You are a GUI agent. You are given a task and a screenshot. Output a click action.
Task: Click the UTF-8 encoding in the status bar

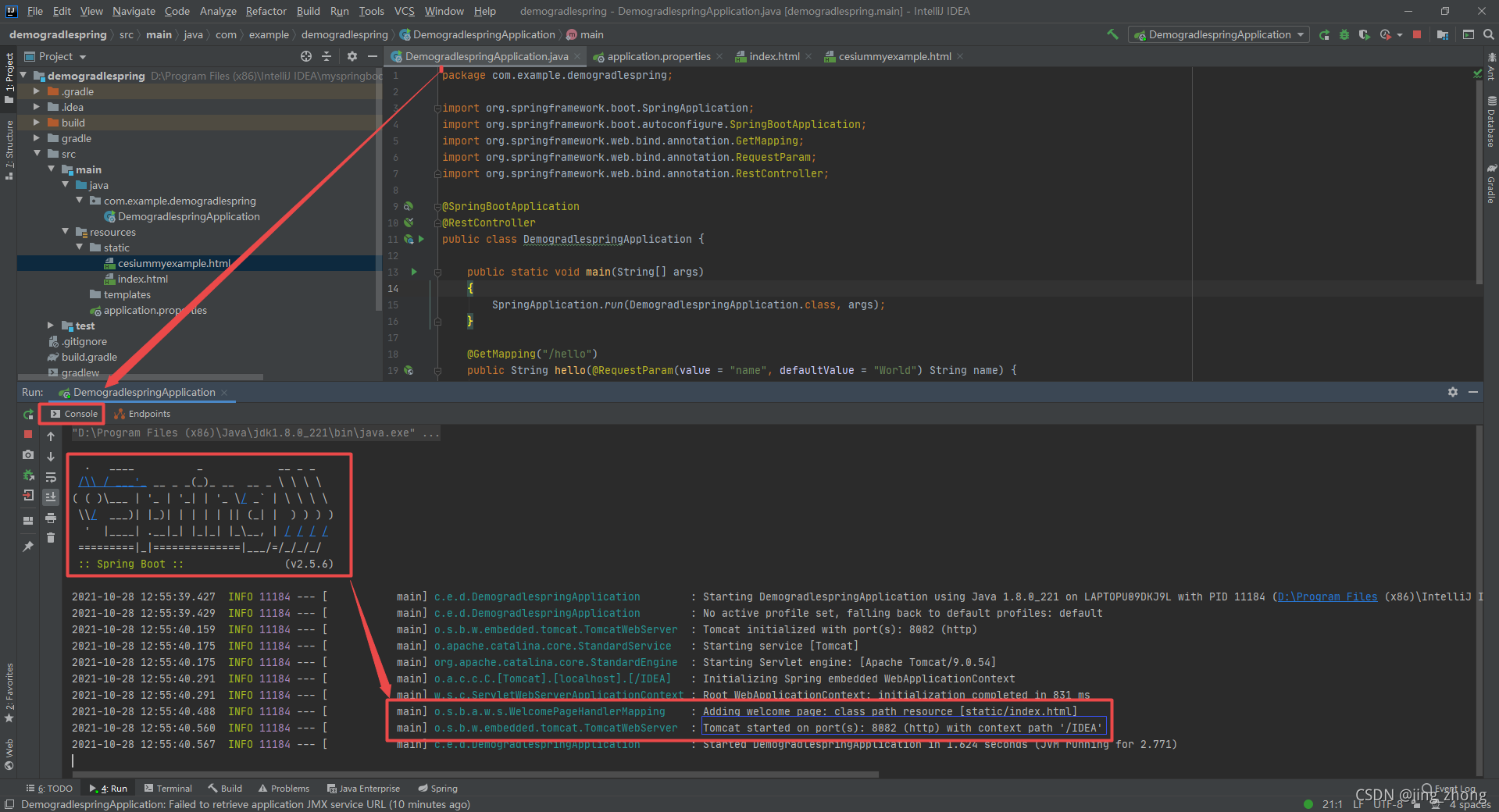tap(1388, 804)
